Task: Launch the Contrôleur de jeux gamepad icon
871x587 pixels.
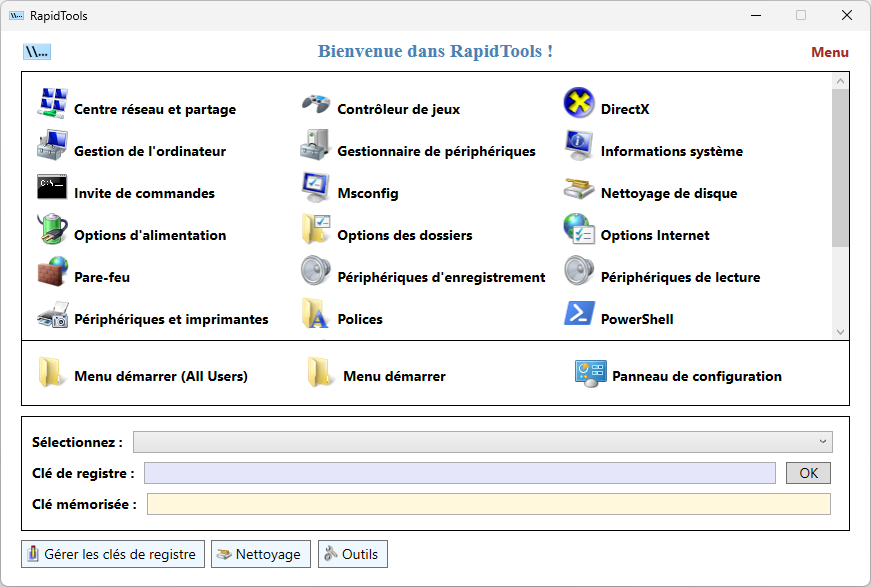Action: point(316,103)
